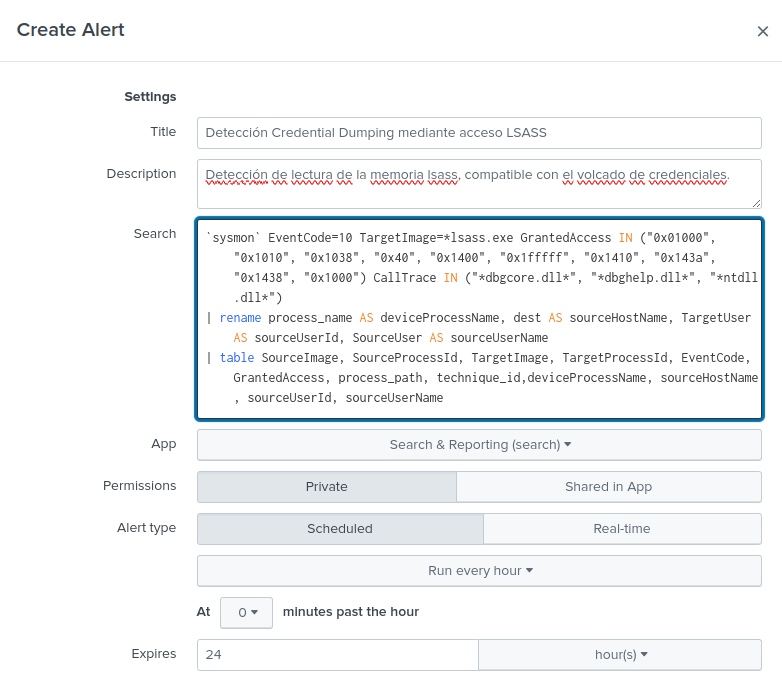
Task: Close the Create Alert dialog
Action: [x=762, y=31]
